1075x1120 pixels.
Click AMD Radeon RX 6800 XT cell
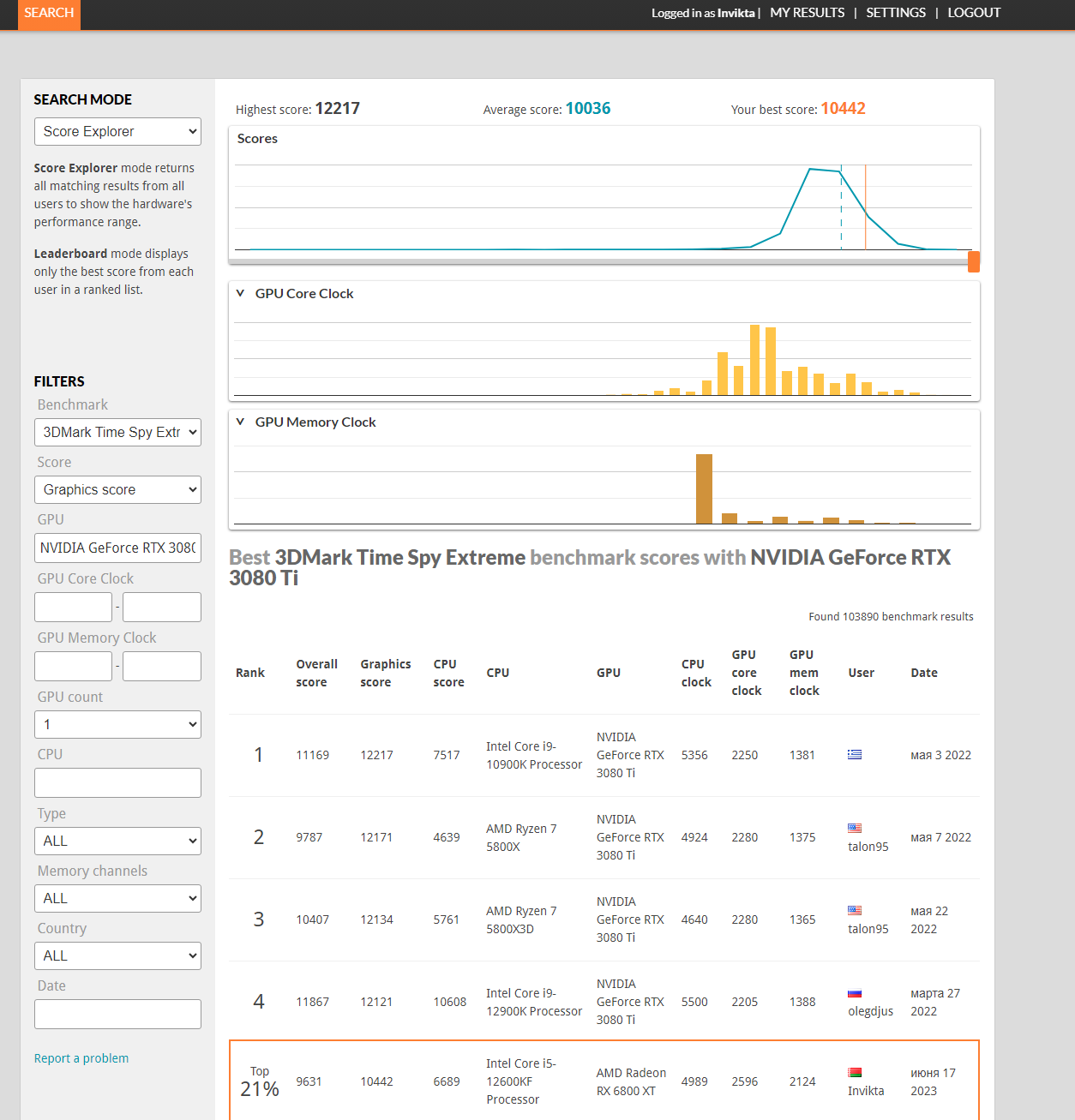(x=631, y=1081)
